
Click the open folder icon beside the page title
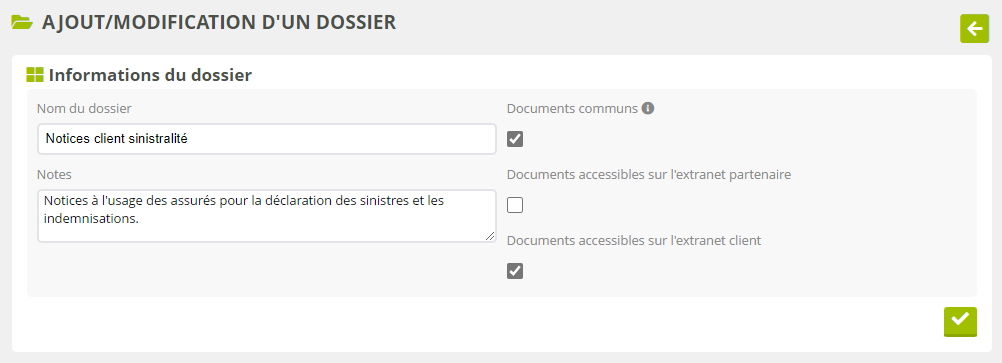point(22,22)
